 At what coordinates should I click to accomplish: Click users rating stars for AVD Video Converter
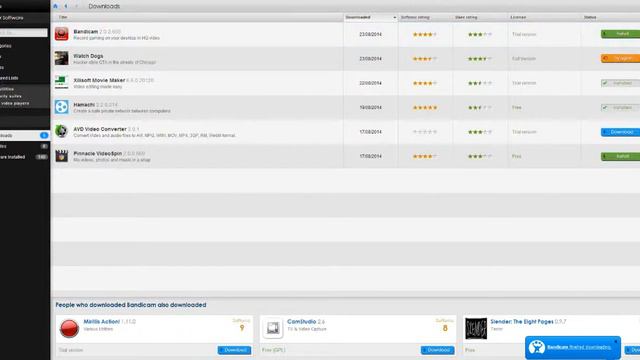pos(480,132)
